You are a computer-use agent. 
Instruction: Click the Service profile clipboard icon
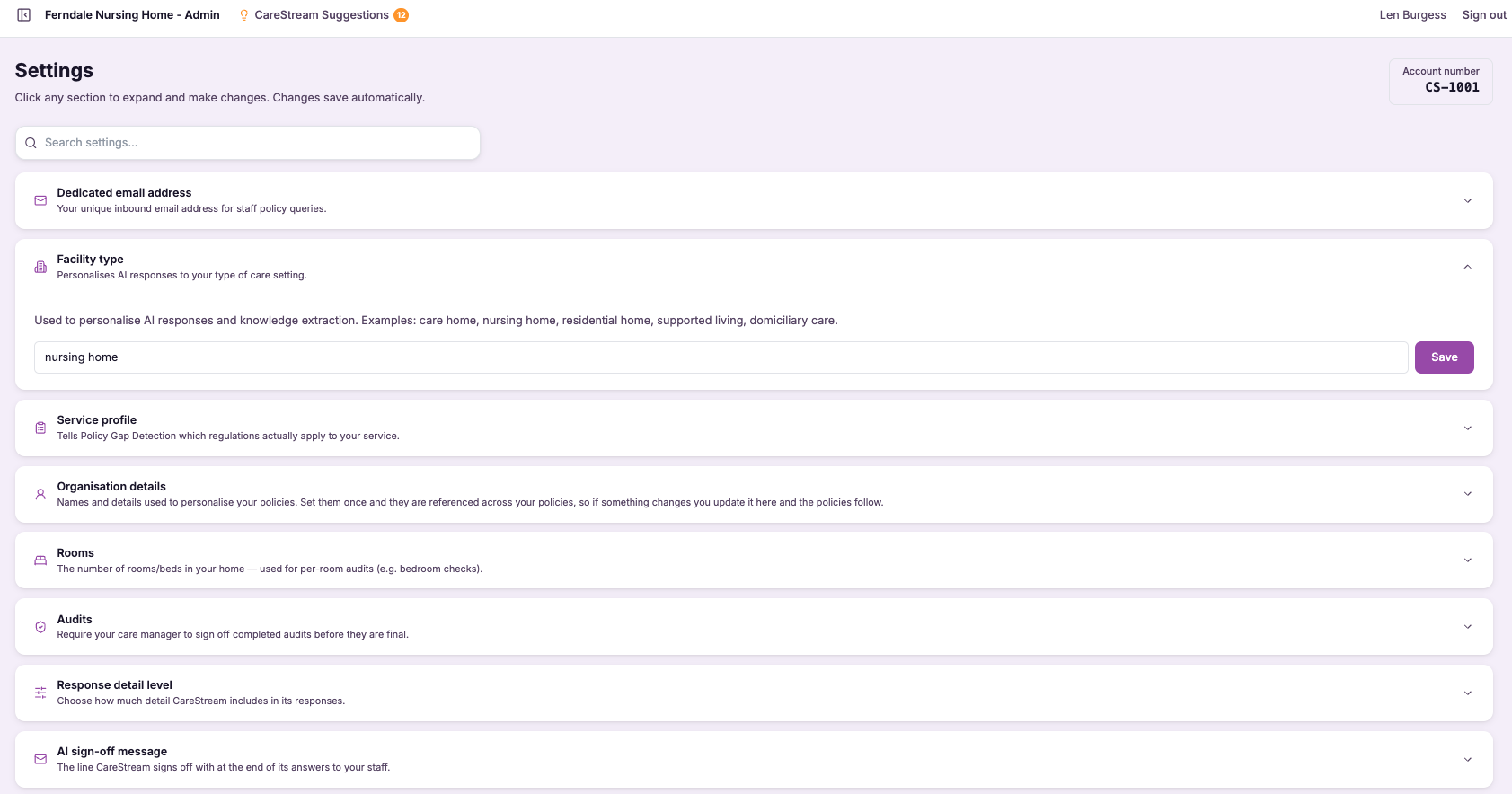tap(40, 428)
